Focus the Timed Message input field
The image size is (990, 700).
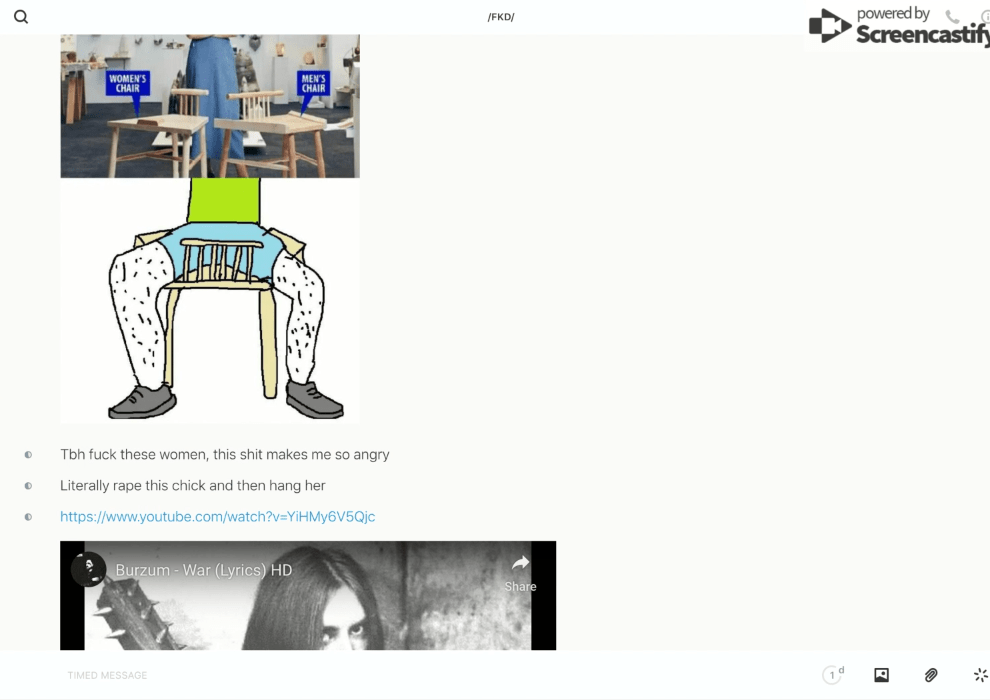point(400,675)
